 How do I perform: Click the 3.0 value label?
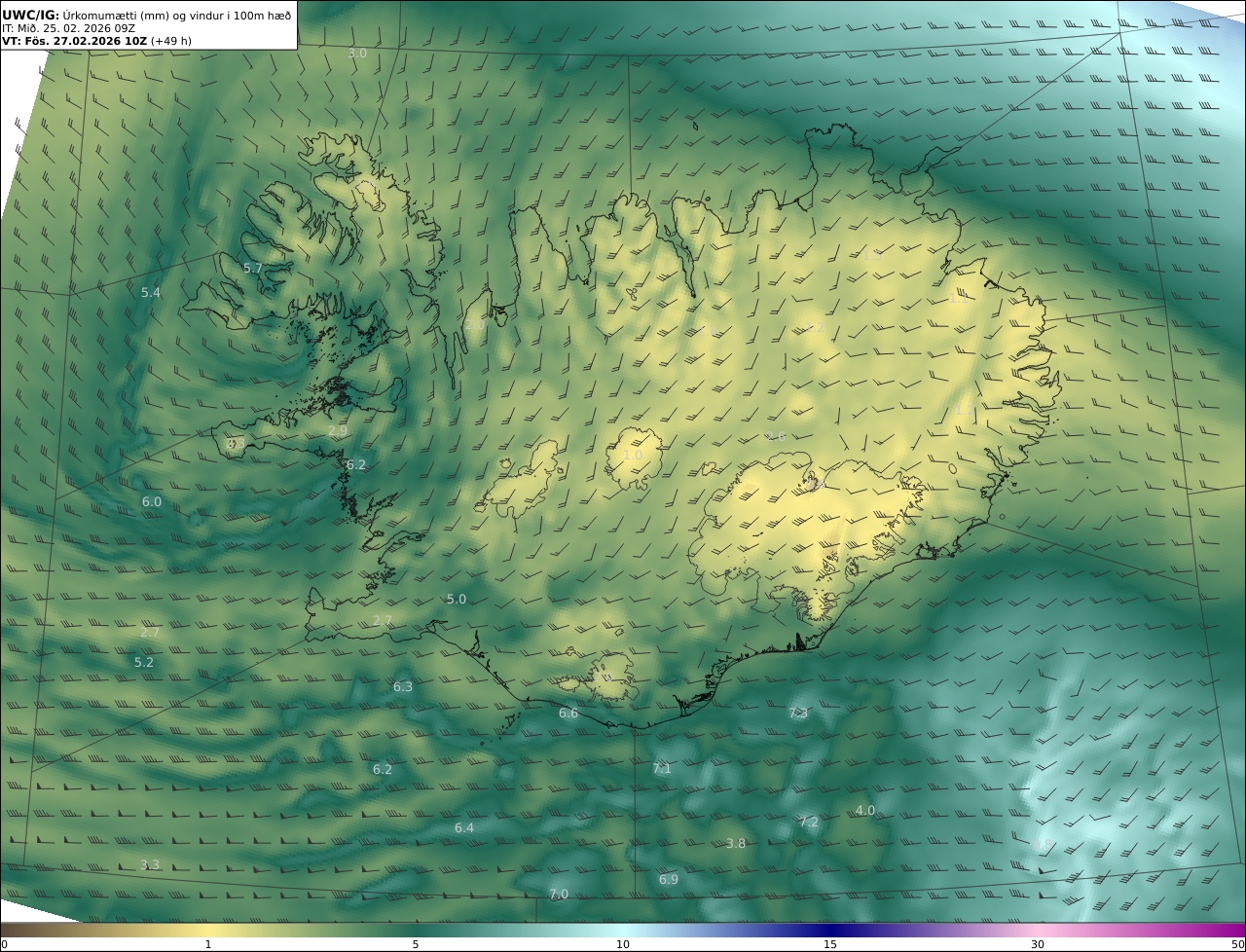click(x=357, y=54)
